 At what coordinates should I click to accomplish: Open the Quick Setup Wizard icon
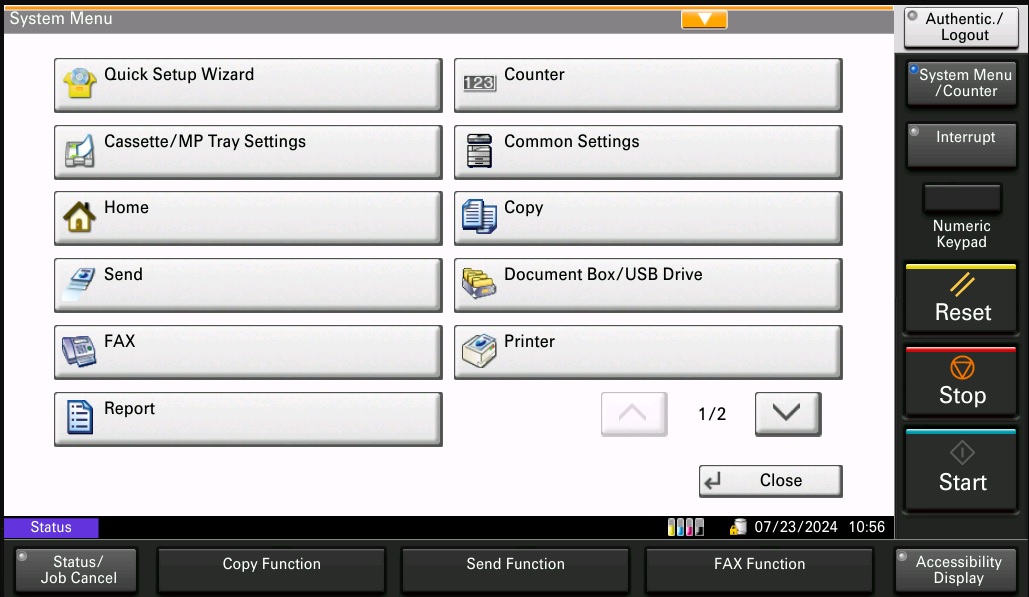tap(79, 83)
